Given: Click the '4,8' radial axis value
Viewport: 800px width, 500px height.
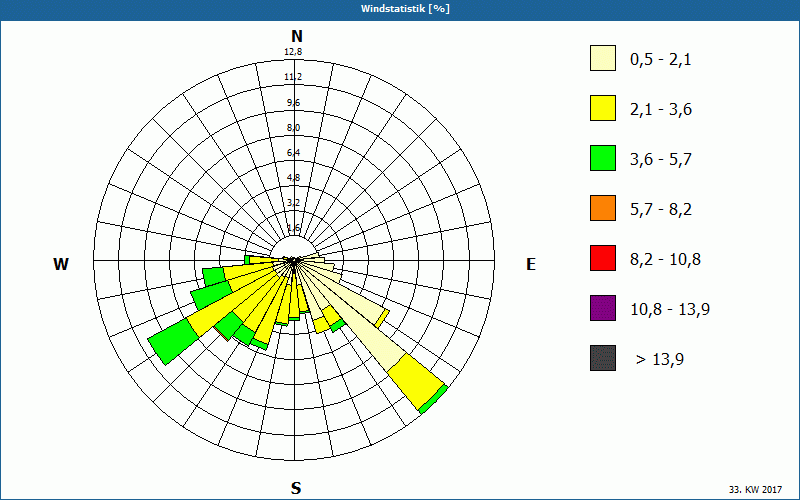Looking at the screenshot, I should coord(293,178).
